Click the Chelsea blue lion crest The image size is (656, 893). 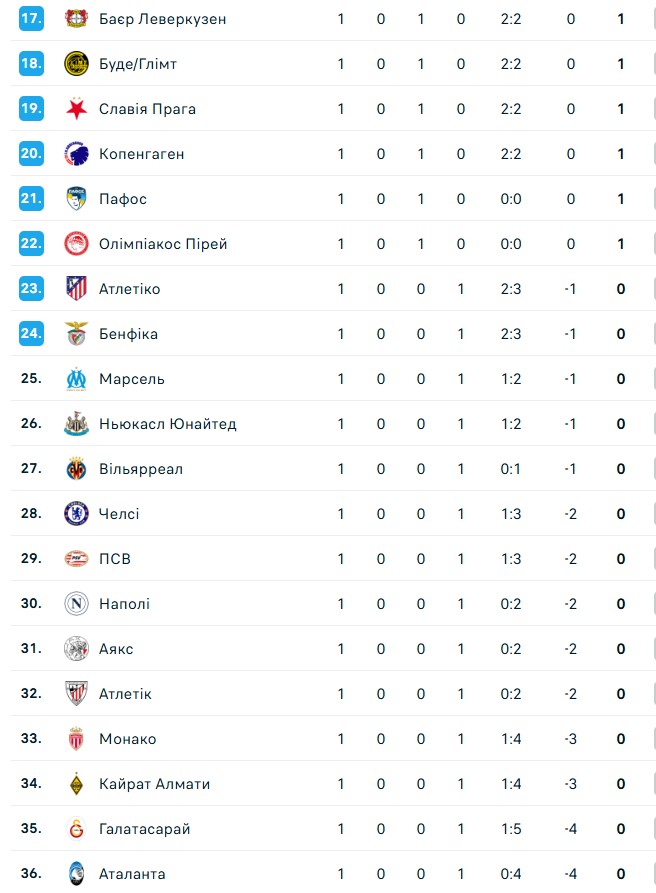pos(76,514)
